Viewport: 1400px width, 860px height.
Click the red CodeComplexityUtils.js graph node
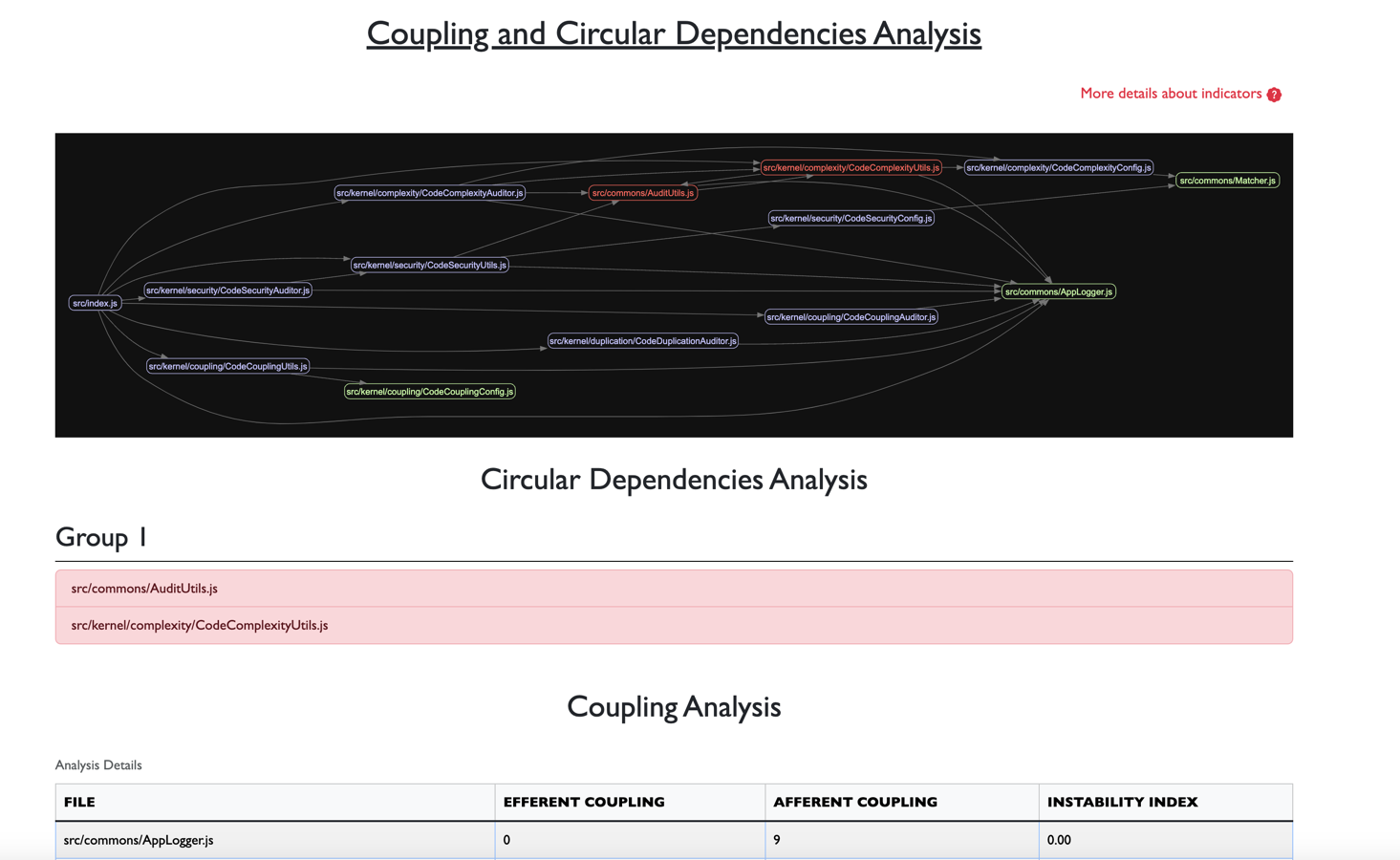pyautogui.click(x=851, y=167)
